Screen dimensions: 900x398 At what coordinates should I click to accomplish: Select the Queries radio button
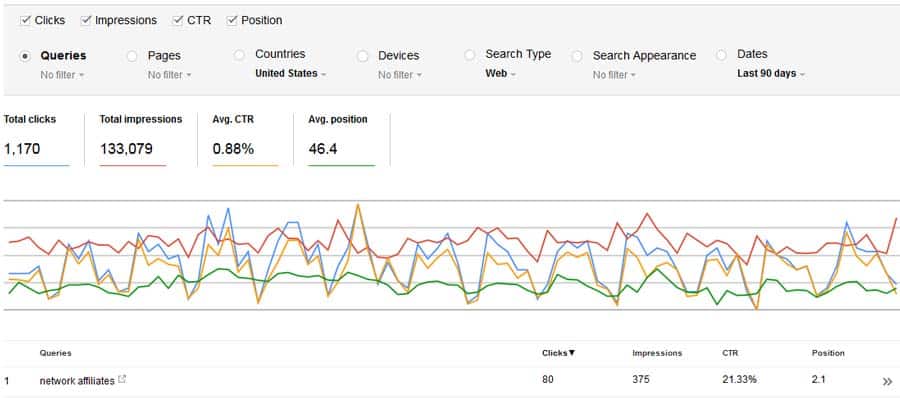pyautogui.click(x=25, y=56)
